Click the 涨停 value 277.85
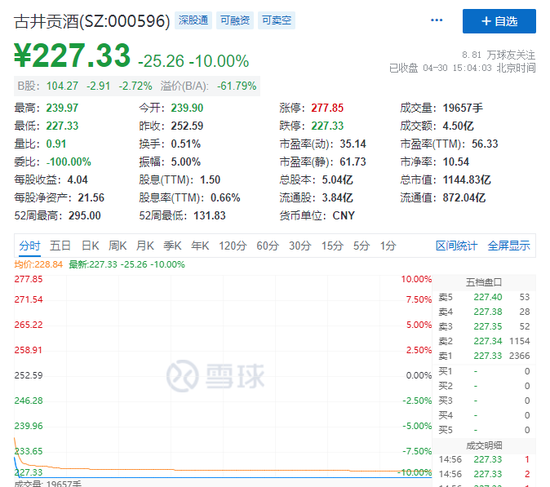 click(327, 108)
